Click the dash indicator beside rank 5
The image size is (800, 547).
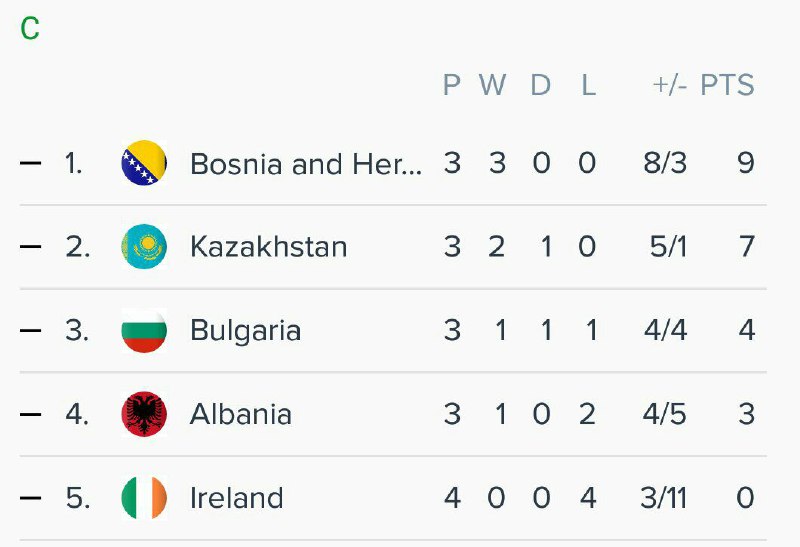pyautogui.click(x=31, y=498)
